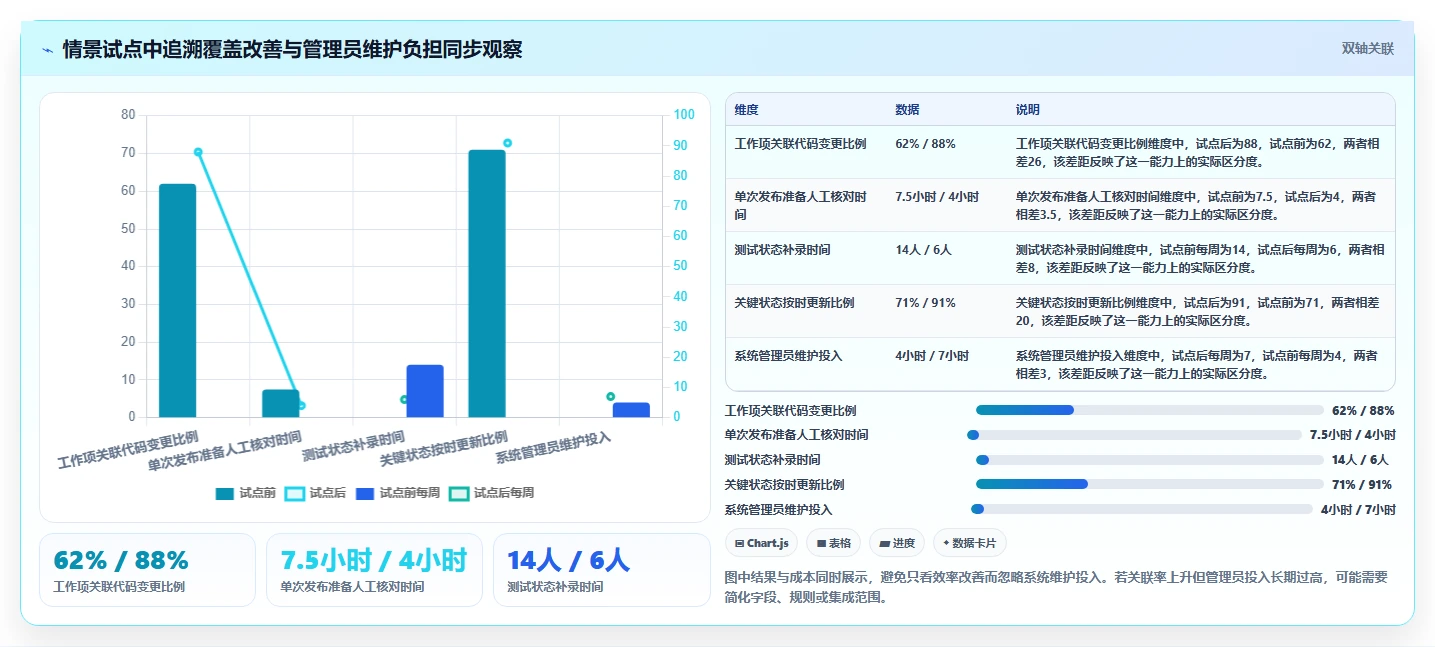Click table cell 71% / 91%
The image size is (1435, 647).
[925, 303]
